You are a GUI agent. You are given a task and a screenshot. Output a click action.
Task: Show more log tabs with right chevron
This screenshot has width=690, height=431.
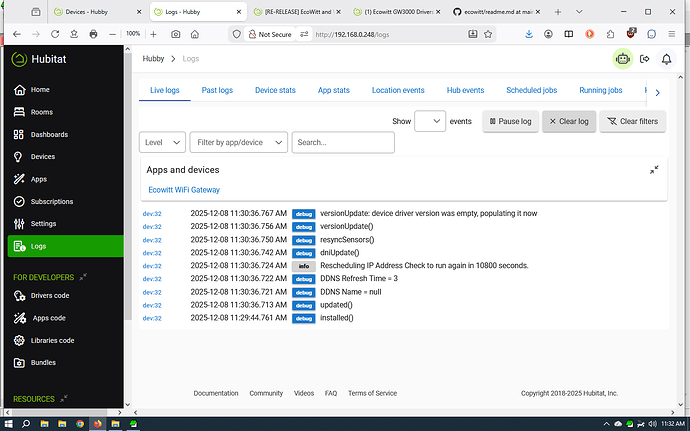click(657, 92)
